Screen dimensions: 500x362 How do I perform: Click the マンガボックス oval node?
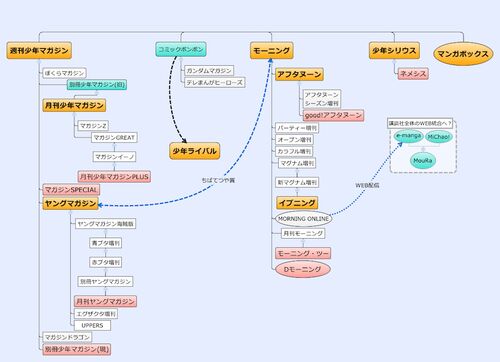pos(463,54)
